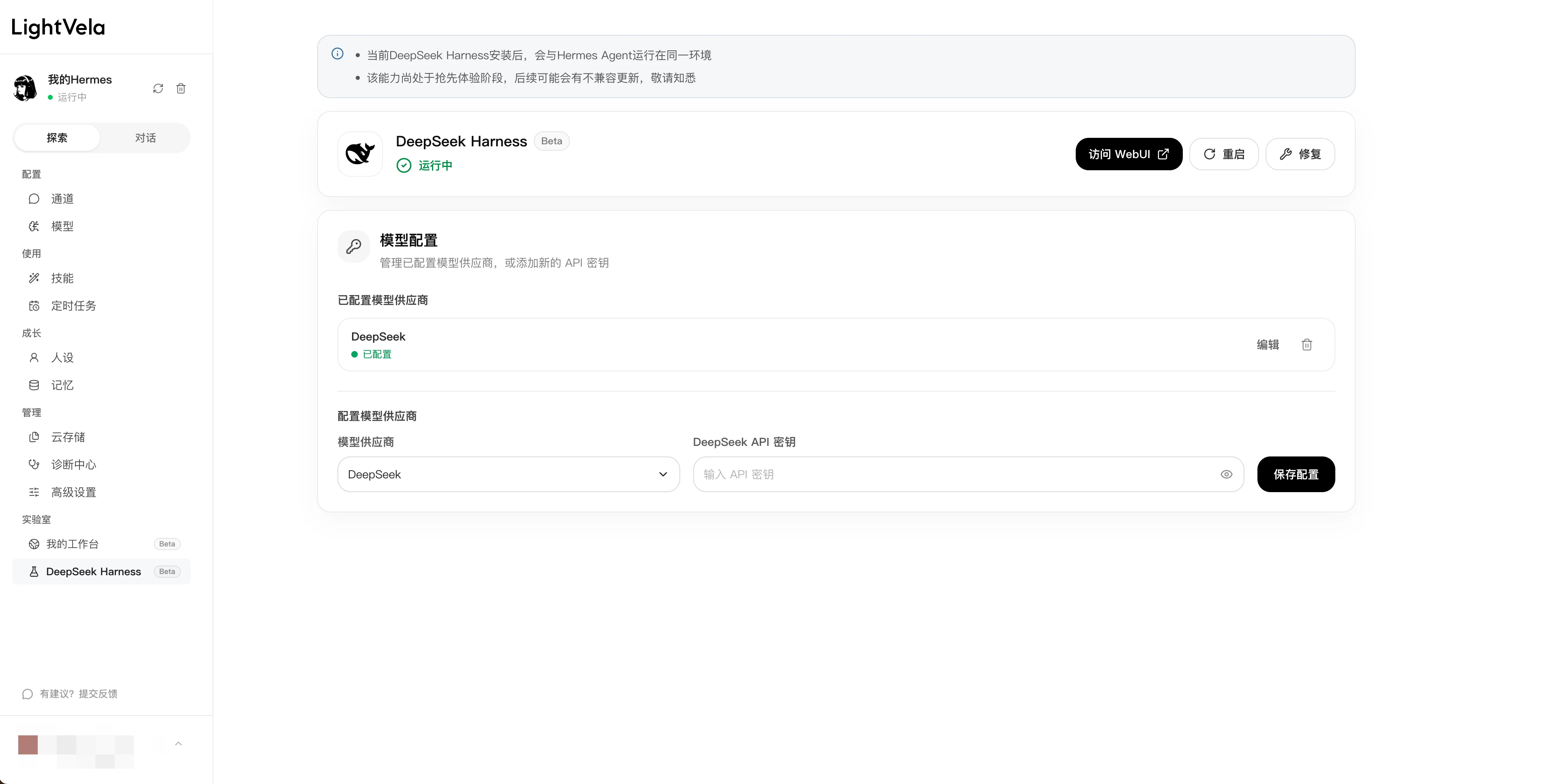Open the 记忆 sidebar item

[101, 386]
